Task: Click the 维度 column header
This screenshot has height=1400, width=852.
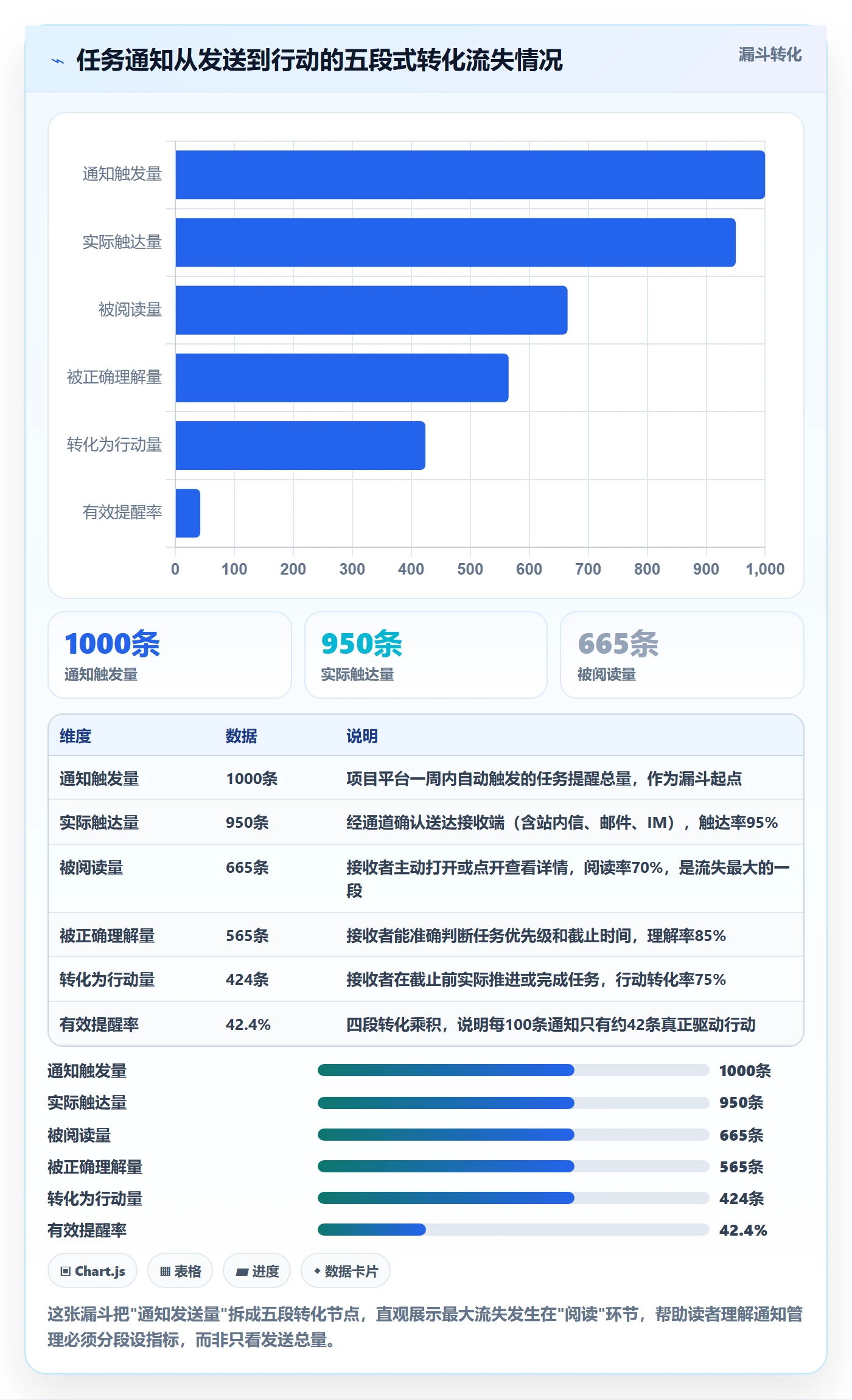Action: coord(75,736)
